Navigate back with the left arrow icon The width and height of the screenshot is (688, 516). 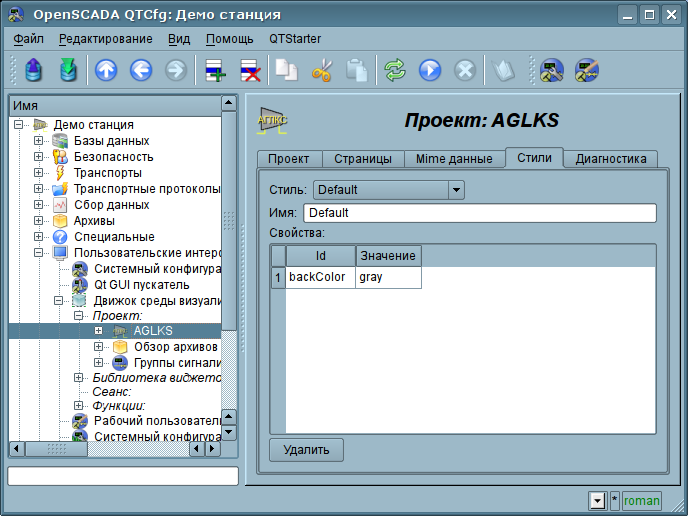pyautogui.click(x=141, y=70)
